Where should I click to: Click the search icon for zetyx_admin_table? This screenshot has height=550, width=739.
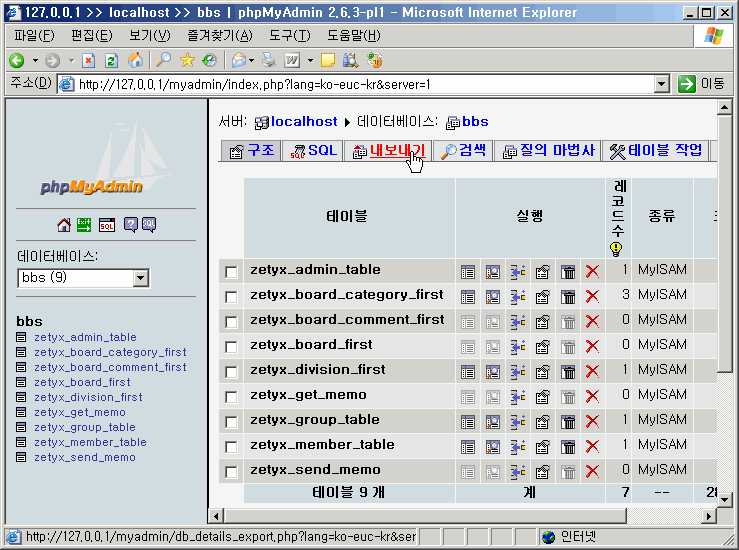[x=493, y=272]
